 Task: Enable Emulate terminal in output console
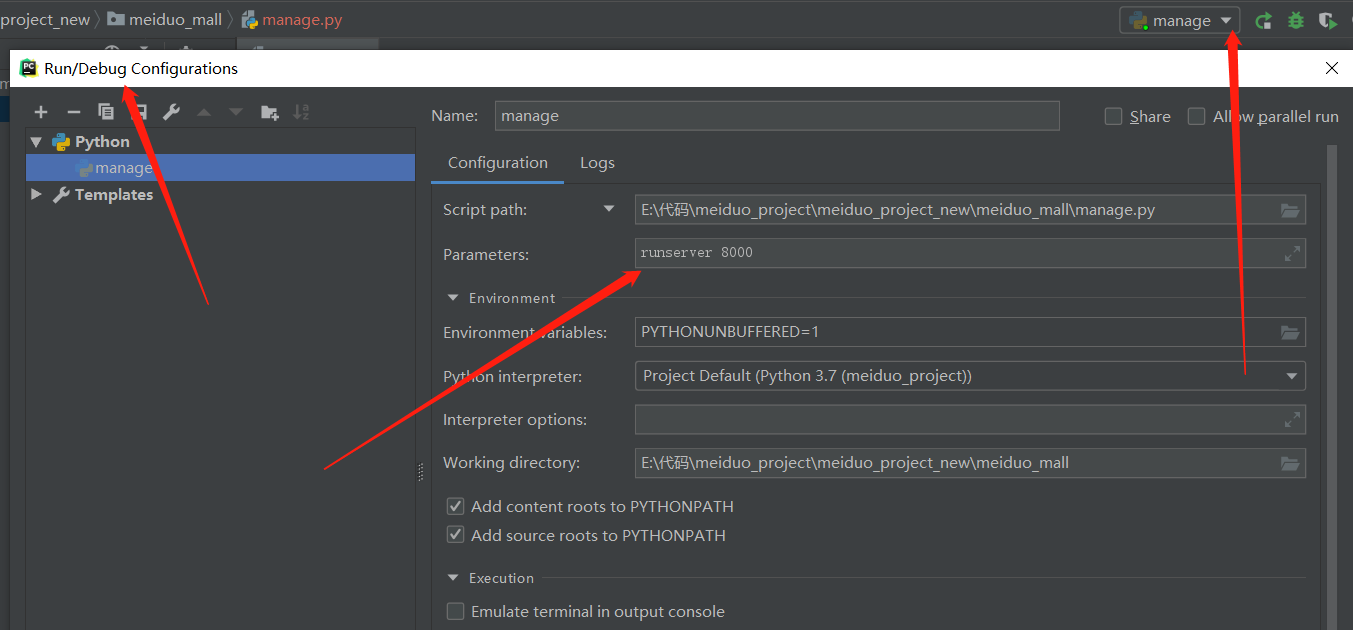(455, 611)
